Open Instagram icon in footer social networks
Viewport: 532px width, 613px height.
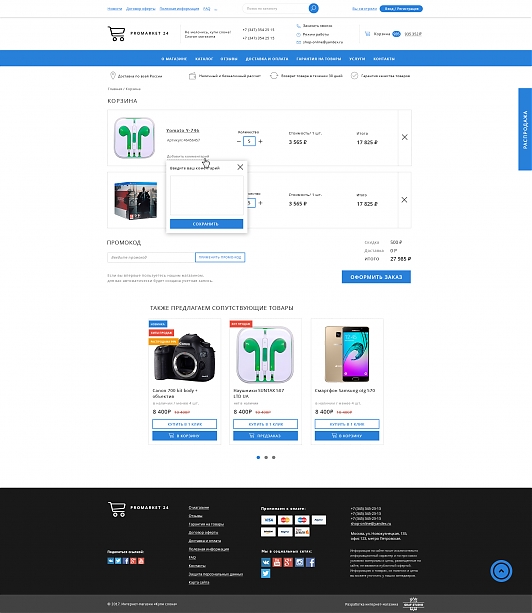[x=299, y=562]
